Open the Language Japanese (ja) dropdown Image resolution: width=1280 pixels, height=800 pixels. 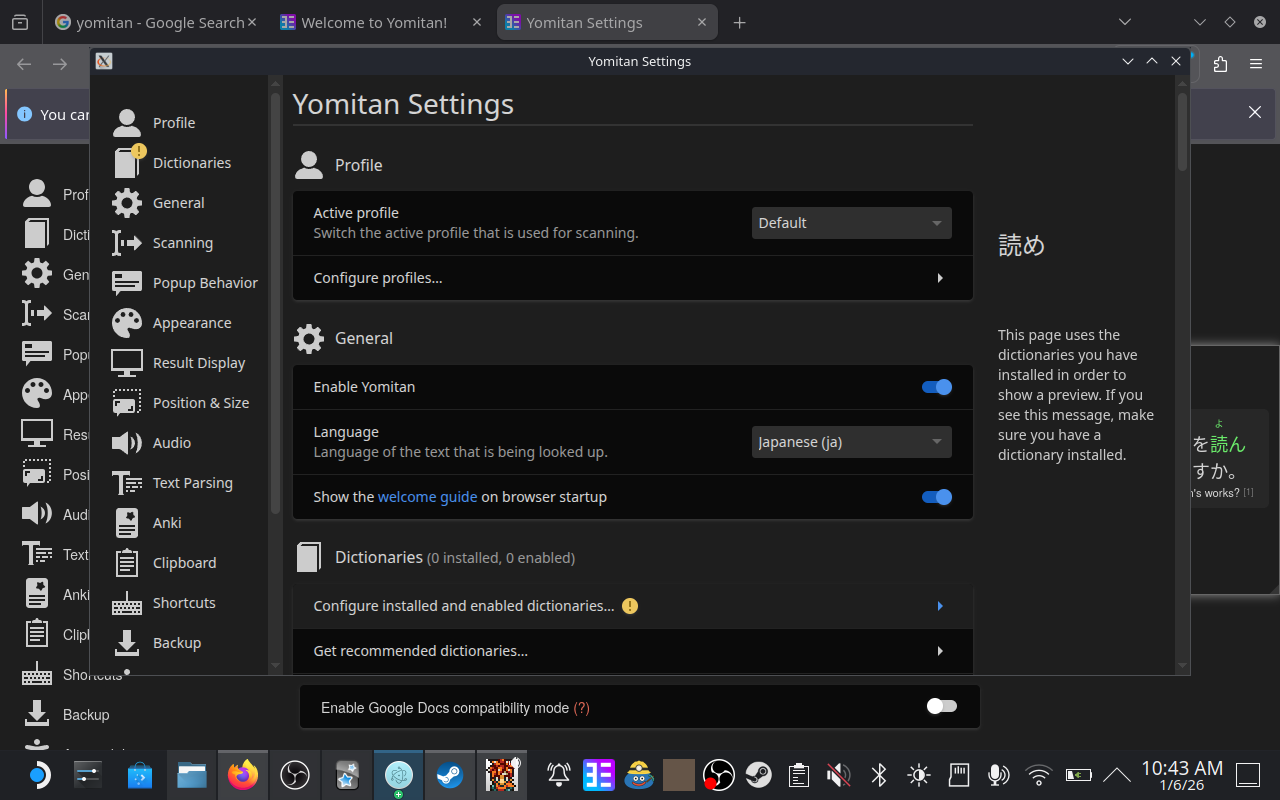click(x=851, y=442)
